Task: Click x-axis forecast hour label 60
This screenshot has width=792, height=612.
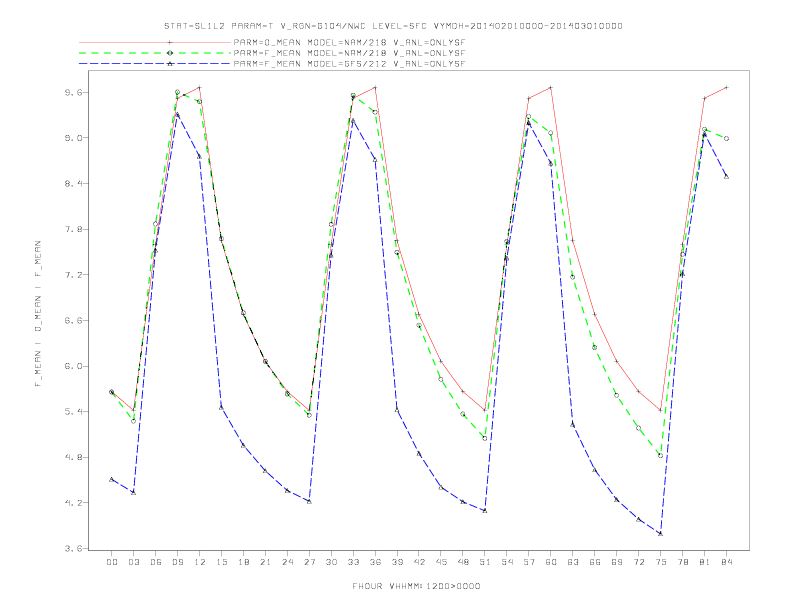Action: tap(551, 562)
